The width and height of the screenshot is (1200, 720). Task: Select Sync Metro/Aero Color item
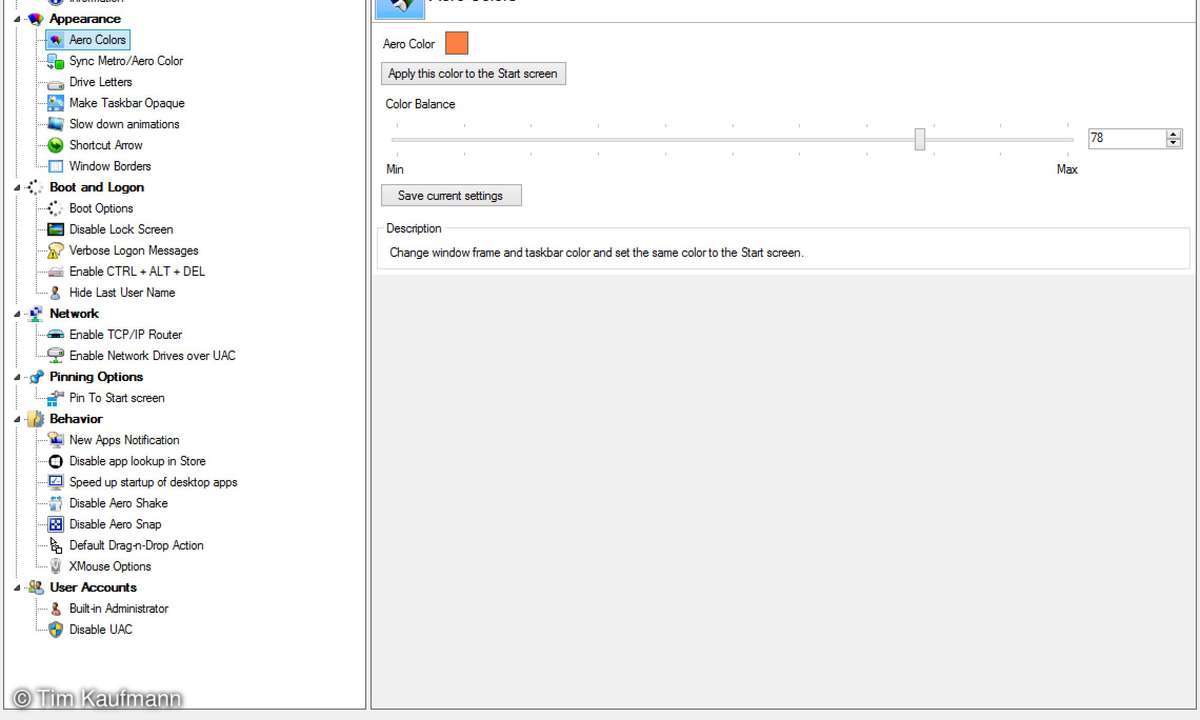(126, 61)
